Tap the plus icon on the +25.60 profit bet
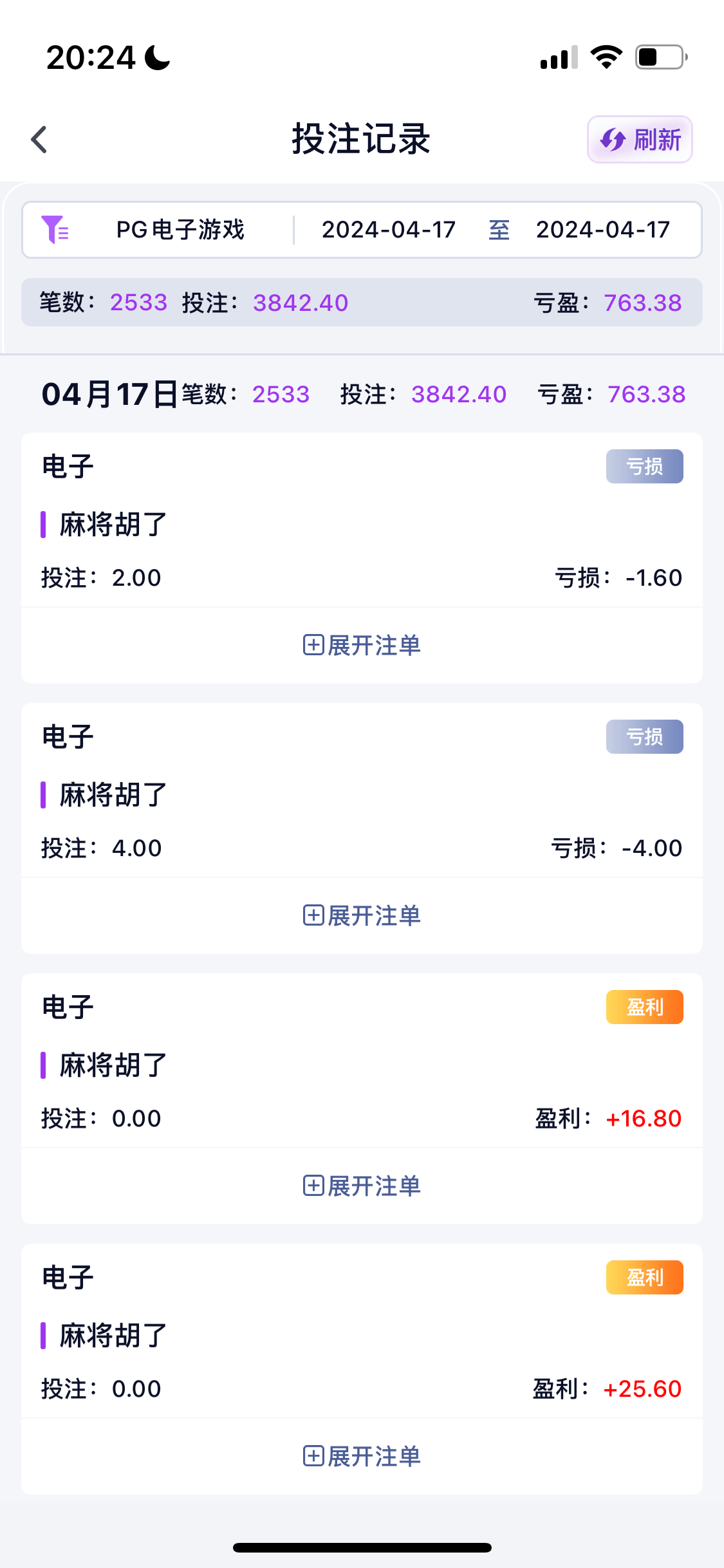Screen dimensions: 724x1568 (x=313, y=1456)
